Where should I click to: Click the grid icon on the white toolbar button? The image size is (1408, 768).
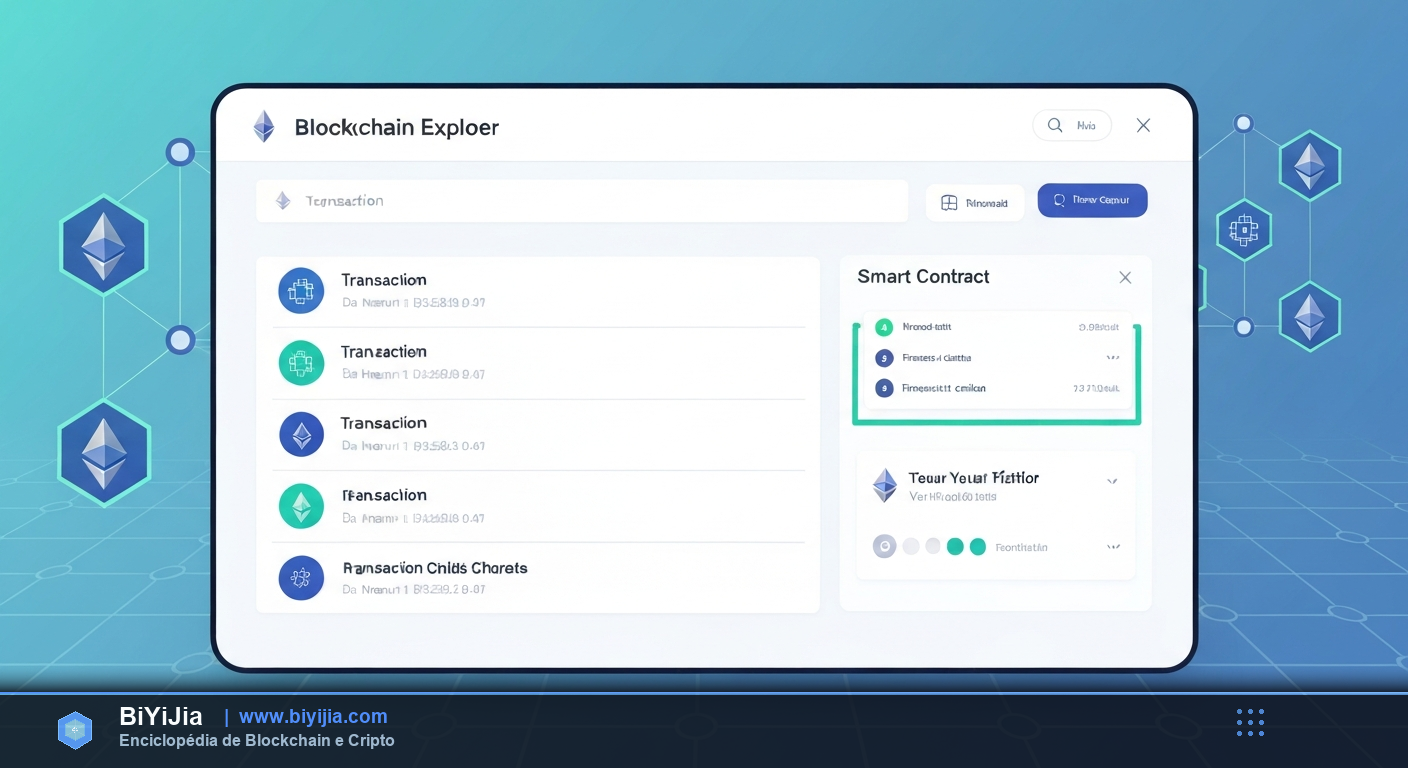pyautogui.click(x=948, y=201)
